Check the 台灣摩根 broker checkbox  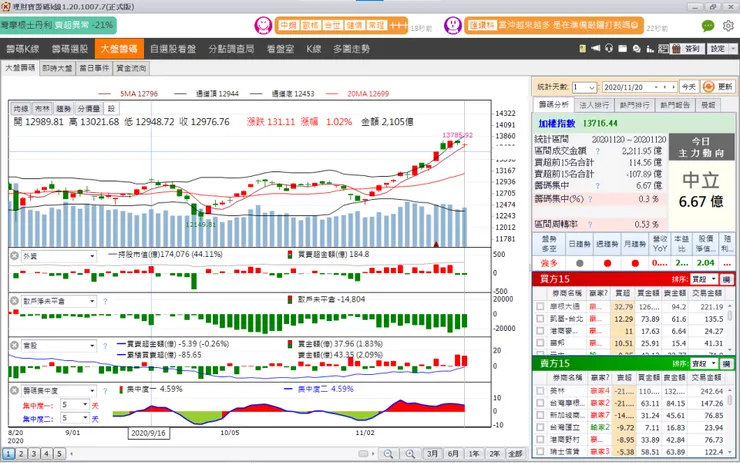[x=540, y=403]
